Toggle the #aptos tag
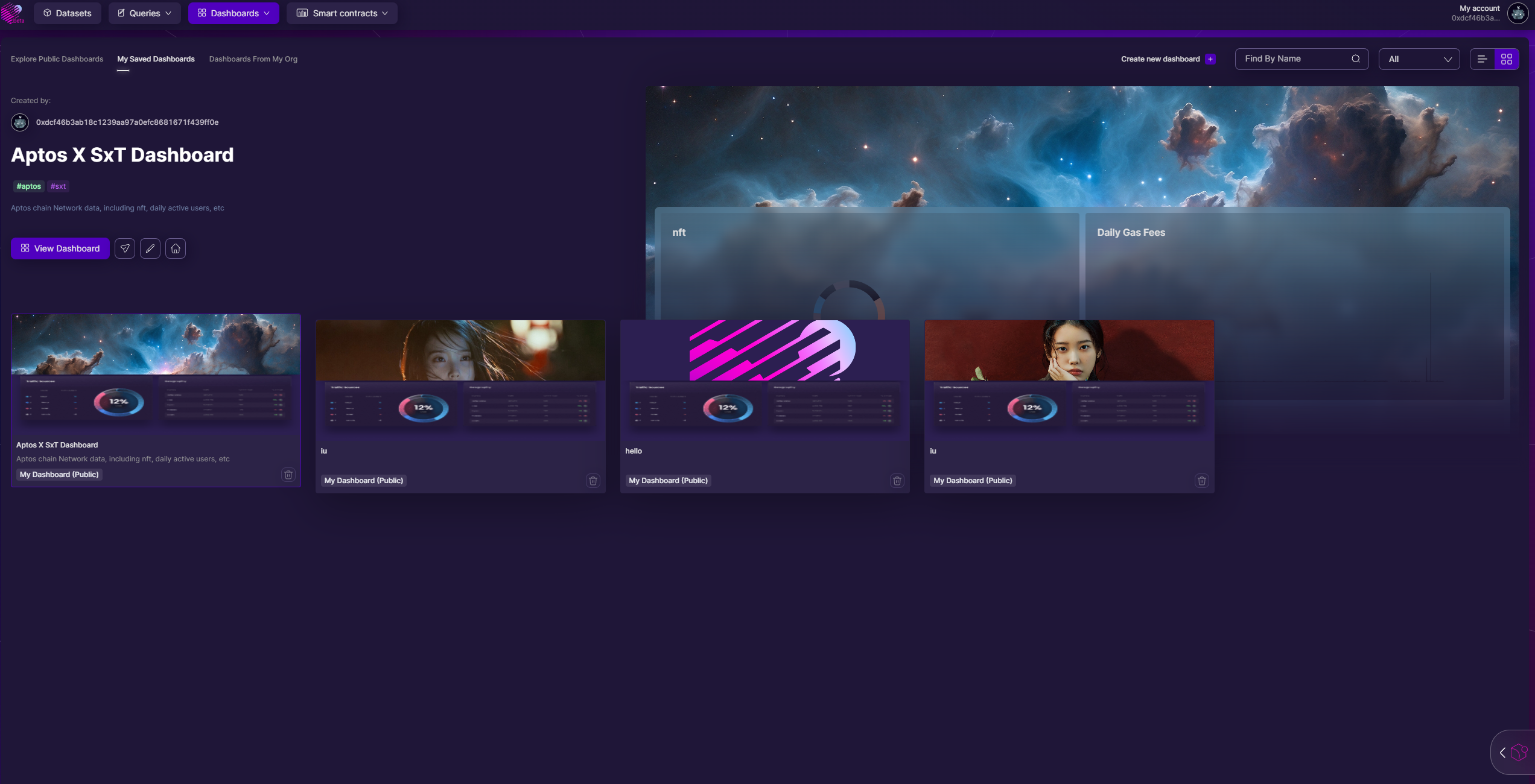 (x=29, y=186)
